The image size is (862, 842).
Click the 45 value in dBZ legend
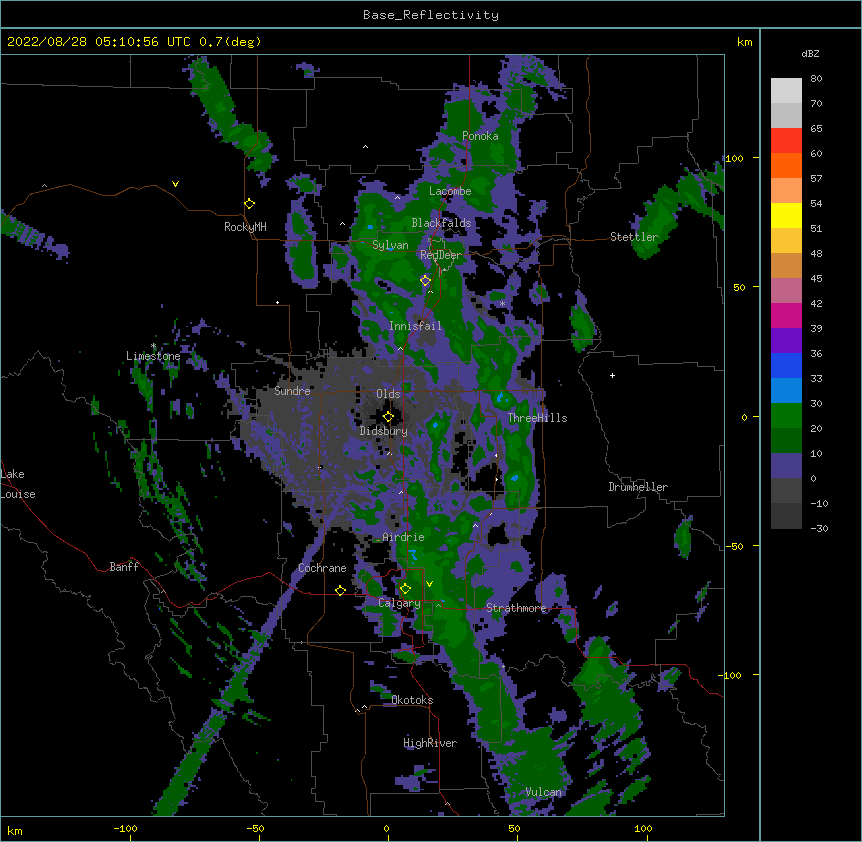[816, 279]
